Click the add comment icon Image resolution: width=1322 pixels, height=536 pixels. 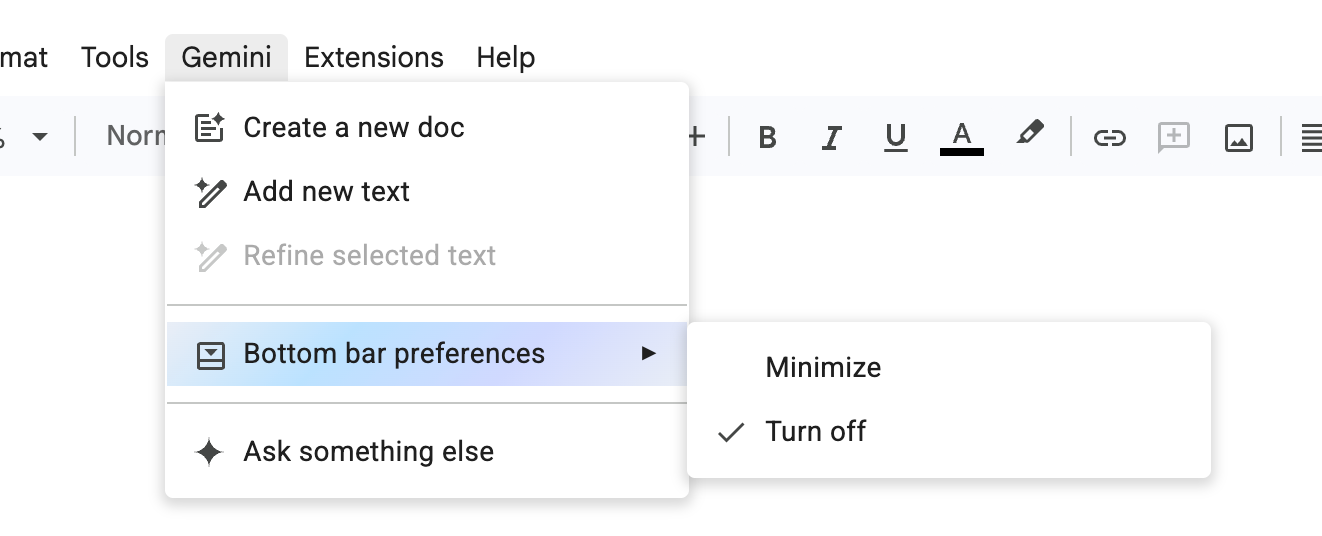pyautogui.click(x=1174, y=137)
